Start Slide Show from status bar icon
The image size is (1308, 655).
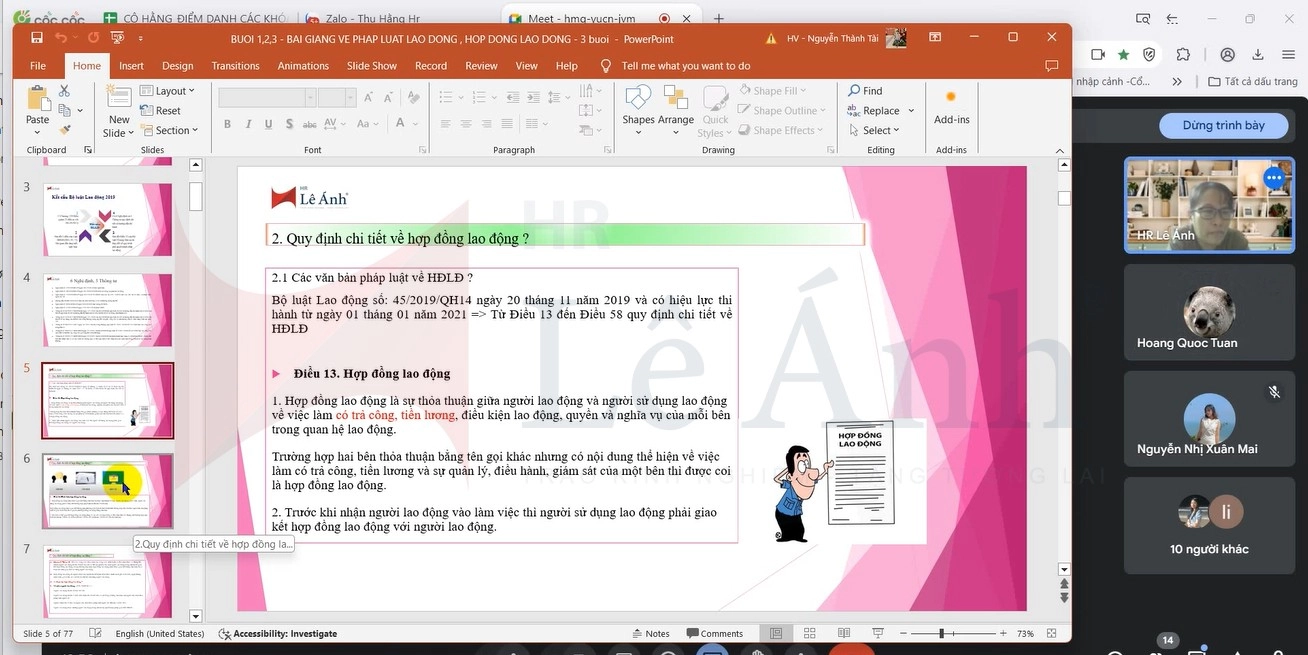876,634
